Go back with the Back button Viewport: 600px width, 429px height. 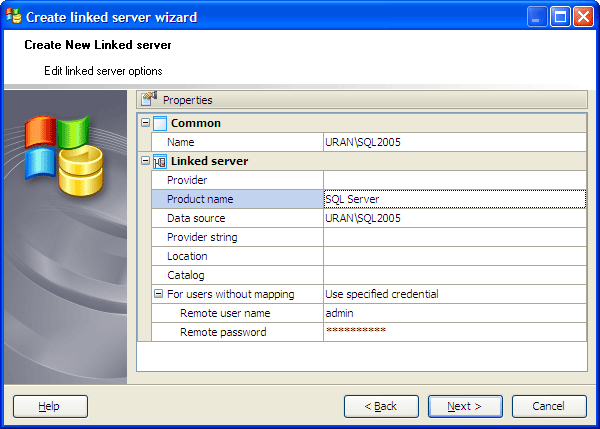381,406
